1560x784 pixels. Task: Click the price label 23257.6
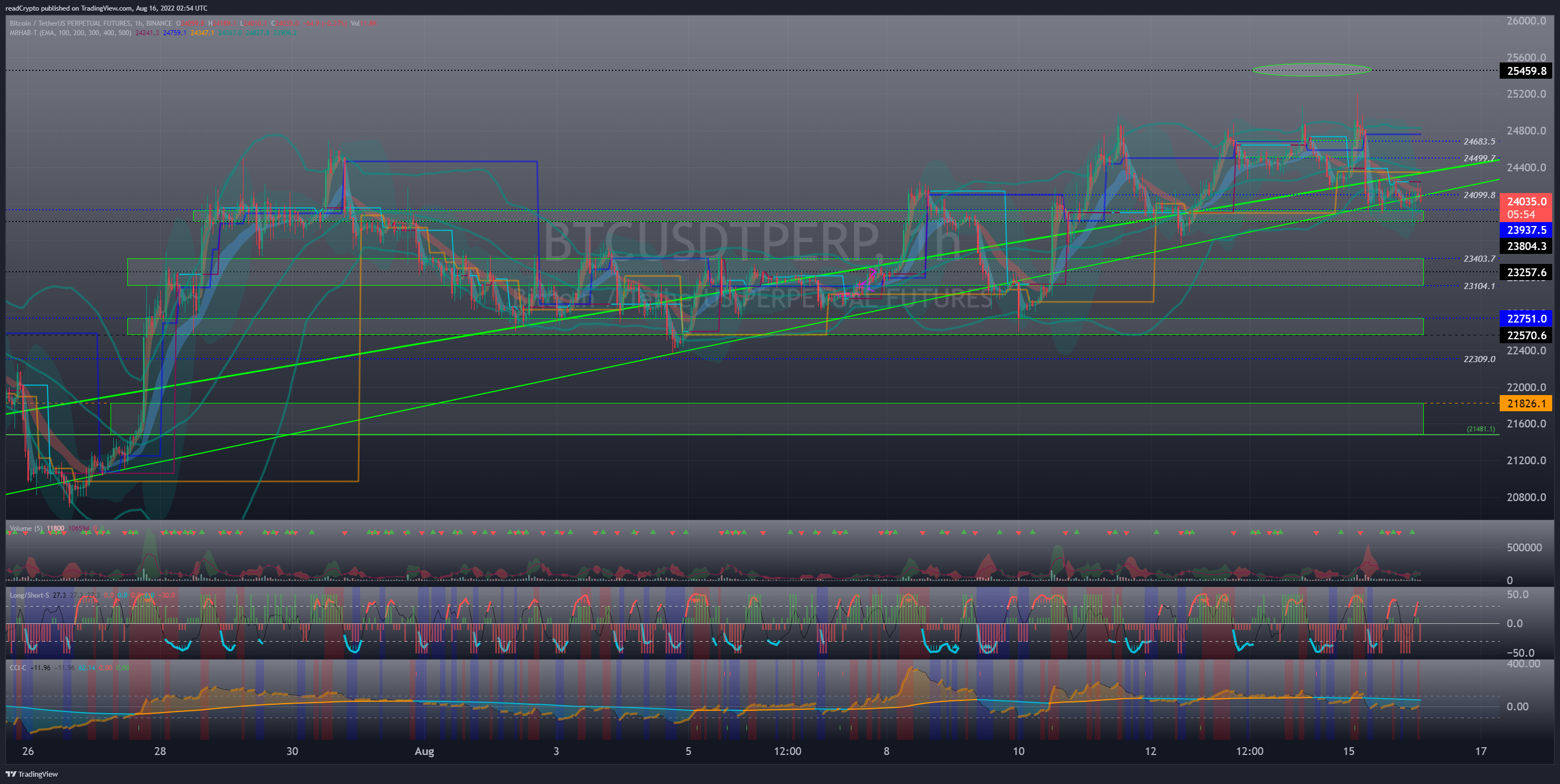pyautogui.click(x=1526, y=272)
